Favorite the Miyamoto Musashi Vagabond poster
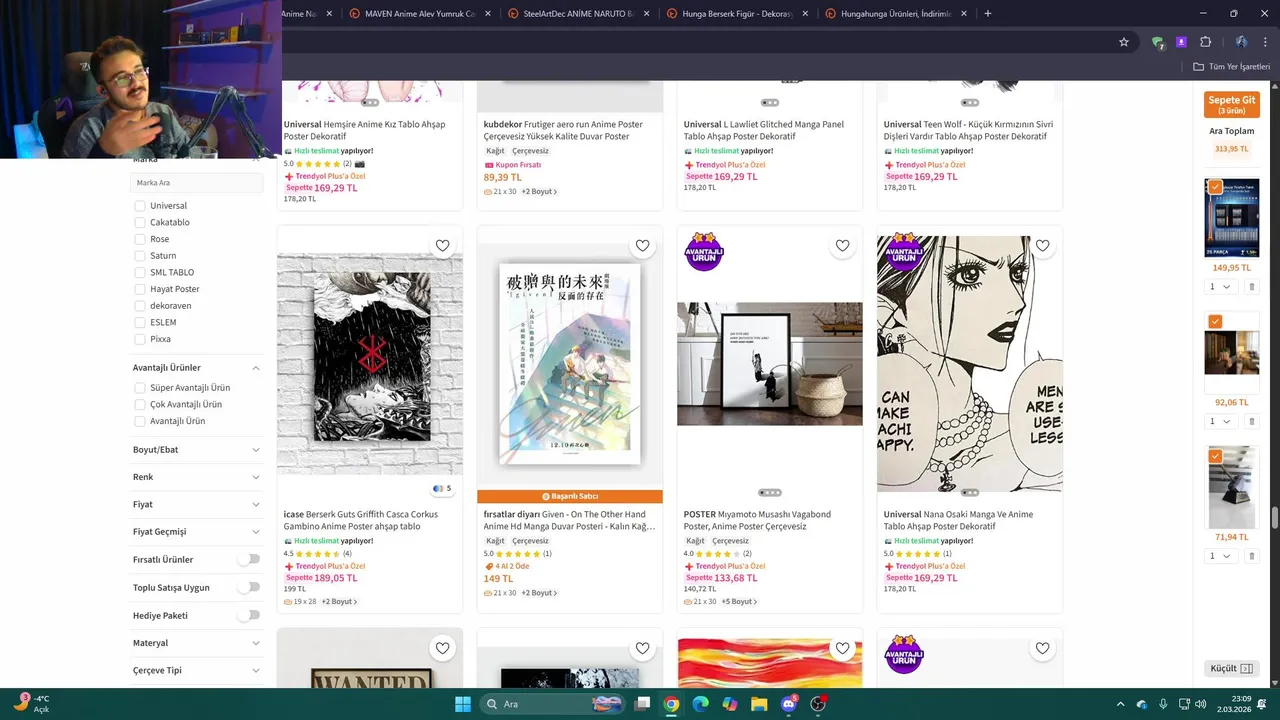Viewport: 1280px width, 720px height. pyautogui.click(x=842, y=246)
